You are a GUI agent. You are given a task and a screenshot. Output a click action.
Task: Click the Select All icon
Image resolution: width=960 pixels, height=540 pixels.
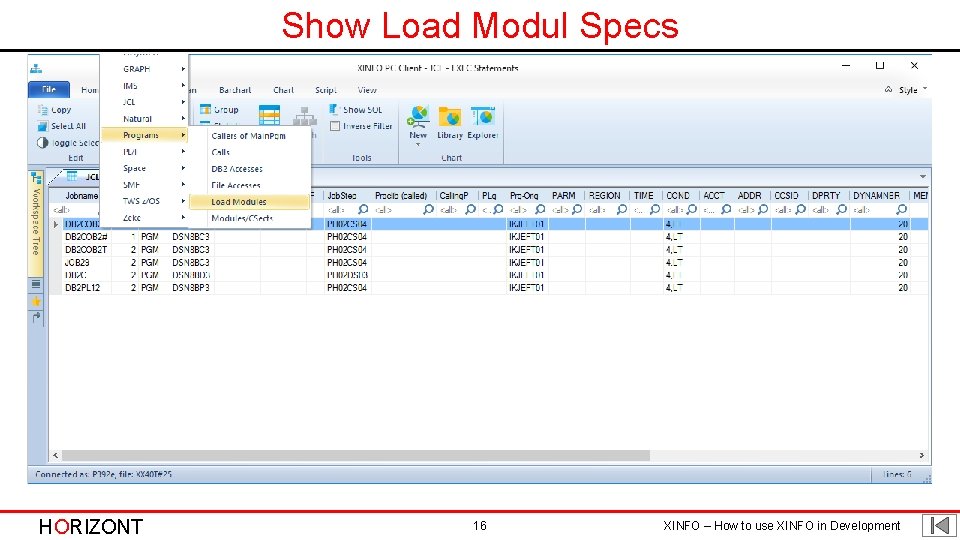(x=42, y=126)
